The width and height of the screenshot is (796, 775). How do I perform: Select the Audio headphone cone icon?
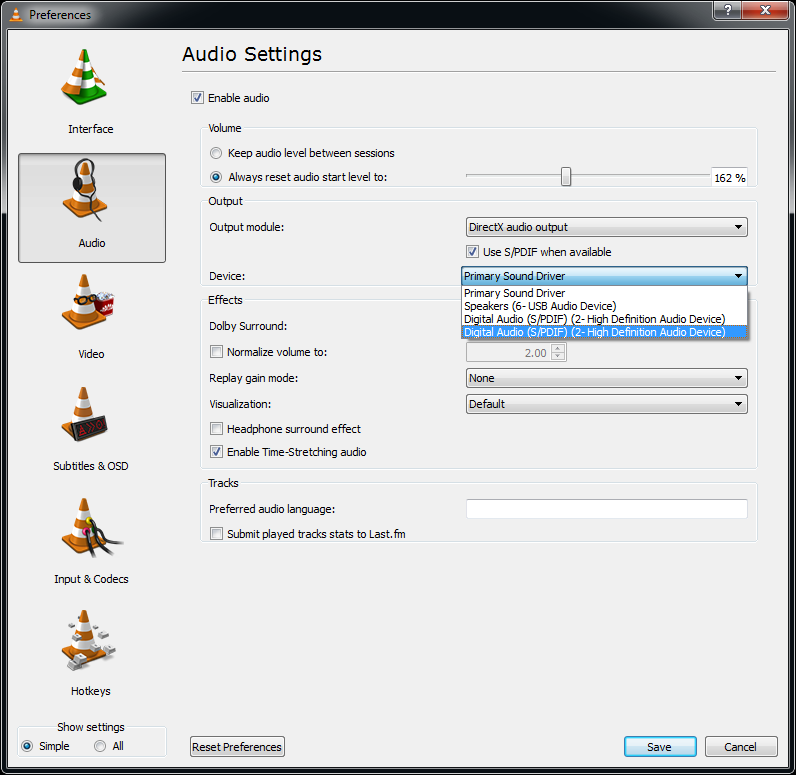click(85, 189)
